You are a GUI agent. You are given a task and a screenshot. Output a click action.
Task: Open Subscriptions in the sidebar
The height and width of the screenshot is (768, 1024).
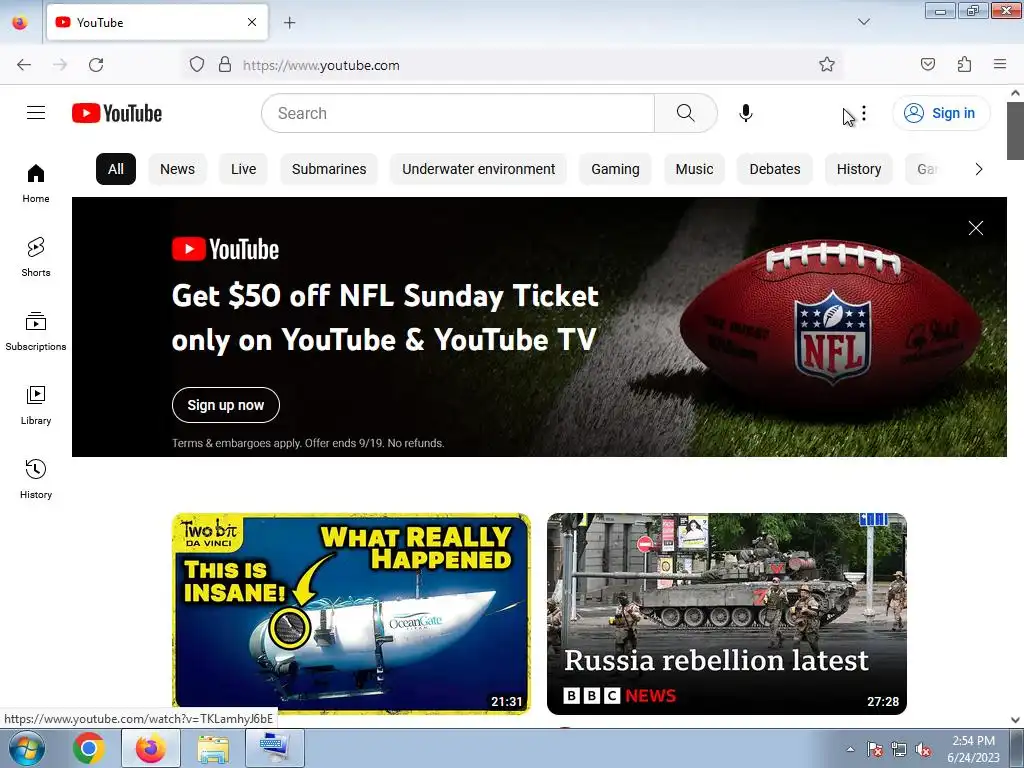pos(36,332)
